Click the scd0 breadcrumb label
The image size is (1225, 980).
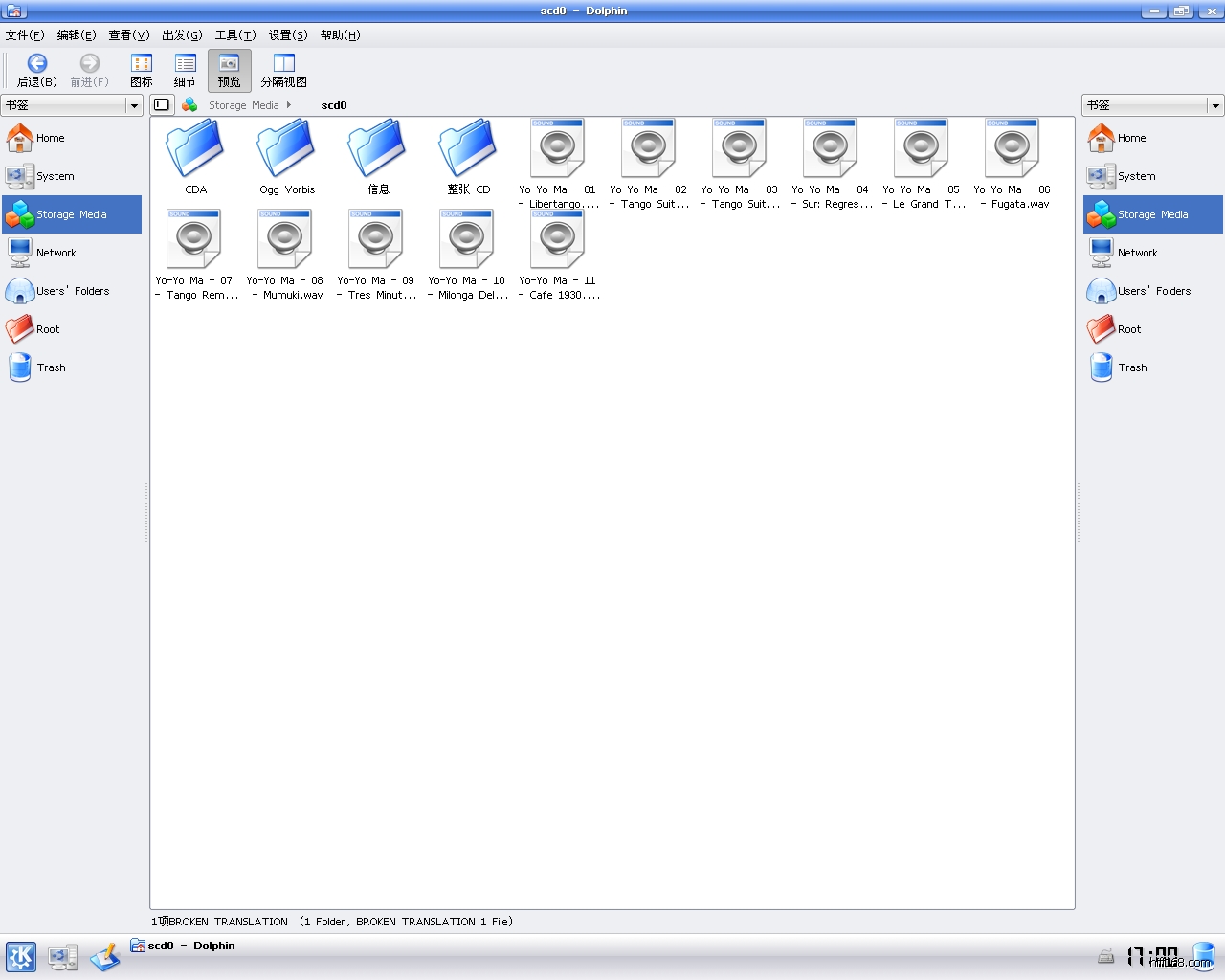[x=334, y=105]
